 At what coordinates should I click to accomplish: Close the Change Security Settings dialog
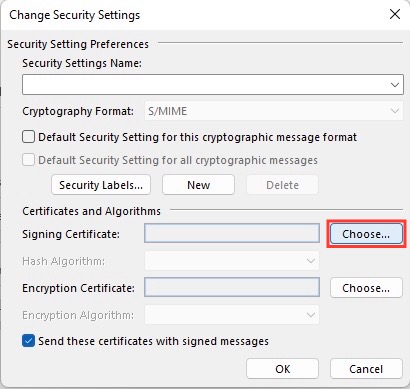click(x=395, y=14)
